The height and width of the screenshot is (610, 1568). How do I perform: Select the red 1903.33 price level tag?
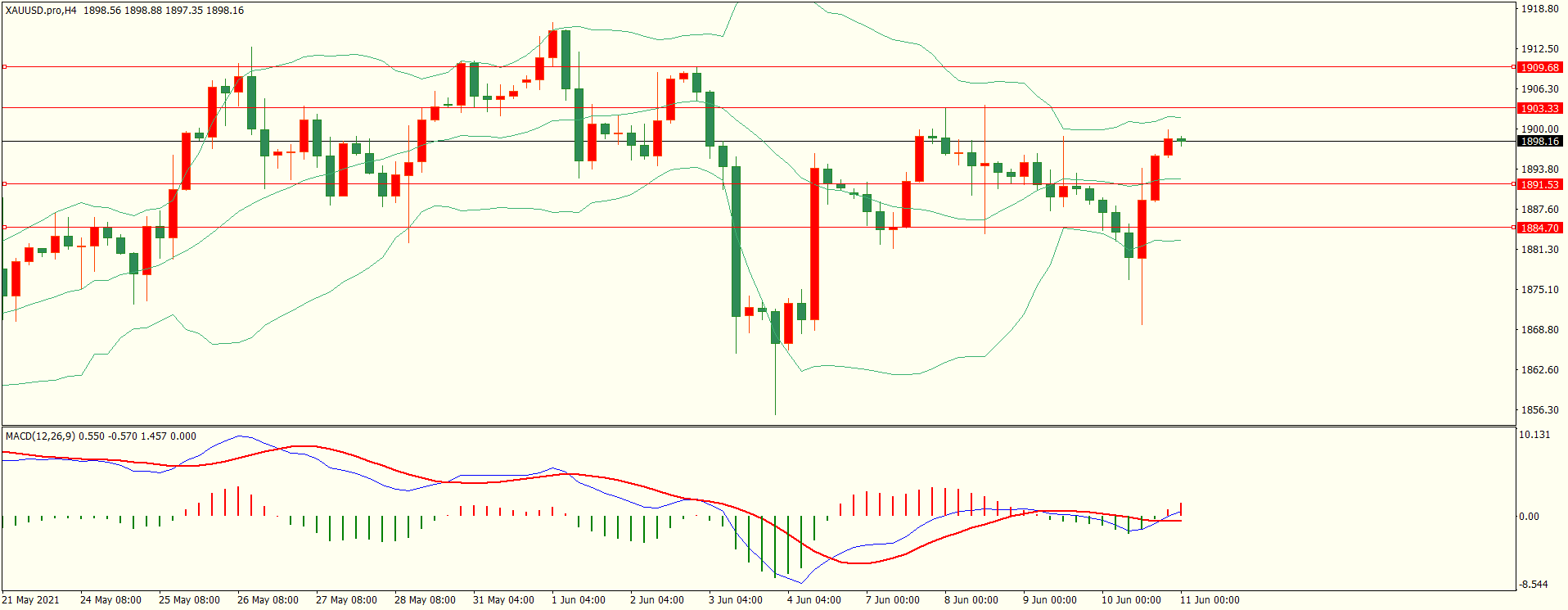(x=1539, y=109)
